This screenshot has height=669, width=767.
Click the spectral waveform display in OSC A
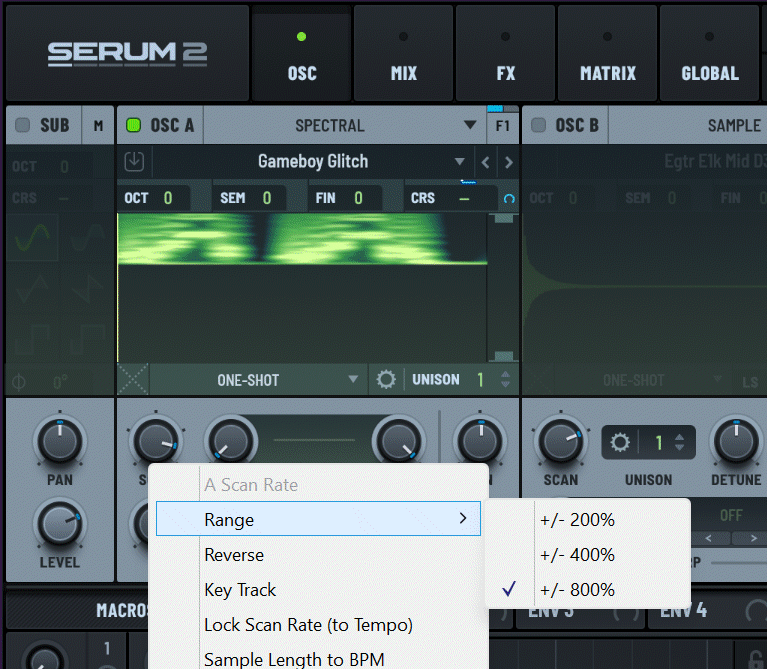pyautogui.click(x=302, y=288)
